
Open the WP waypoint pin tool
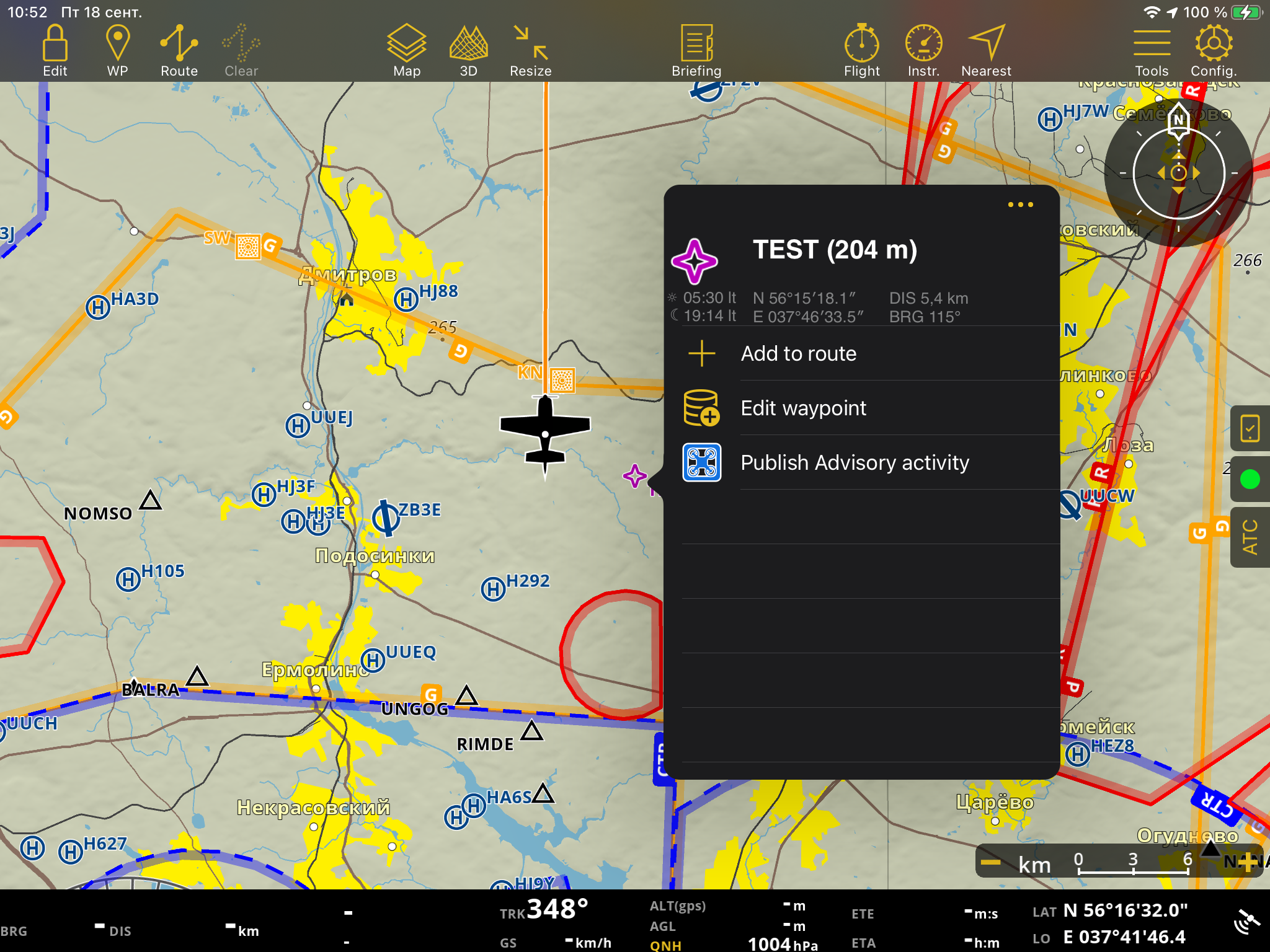coord(117,51)
